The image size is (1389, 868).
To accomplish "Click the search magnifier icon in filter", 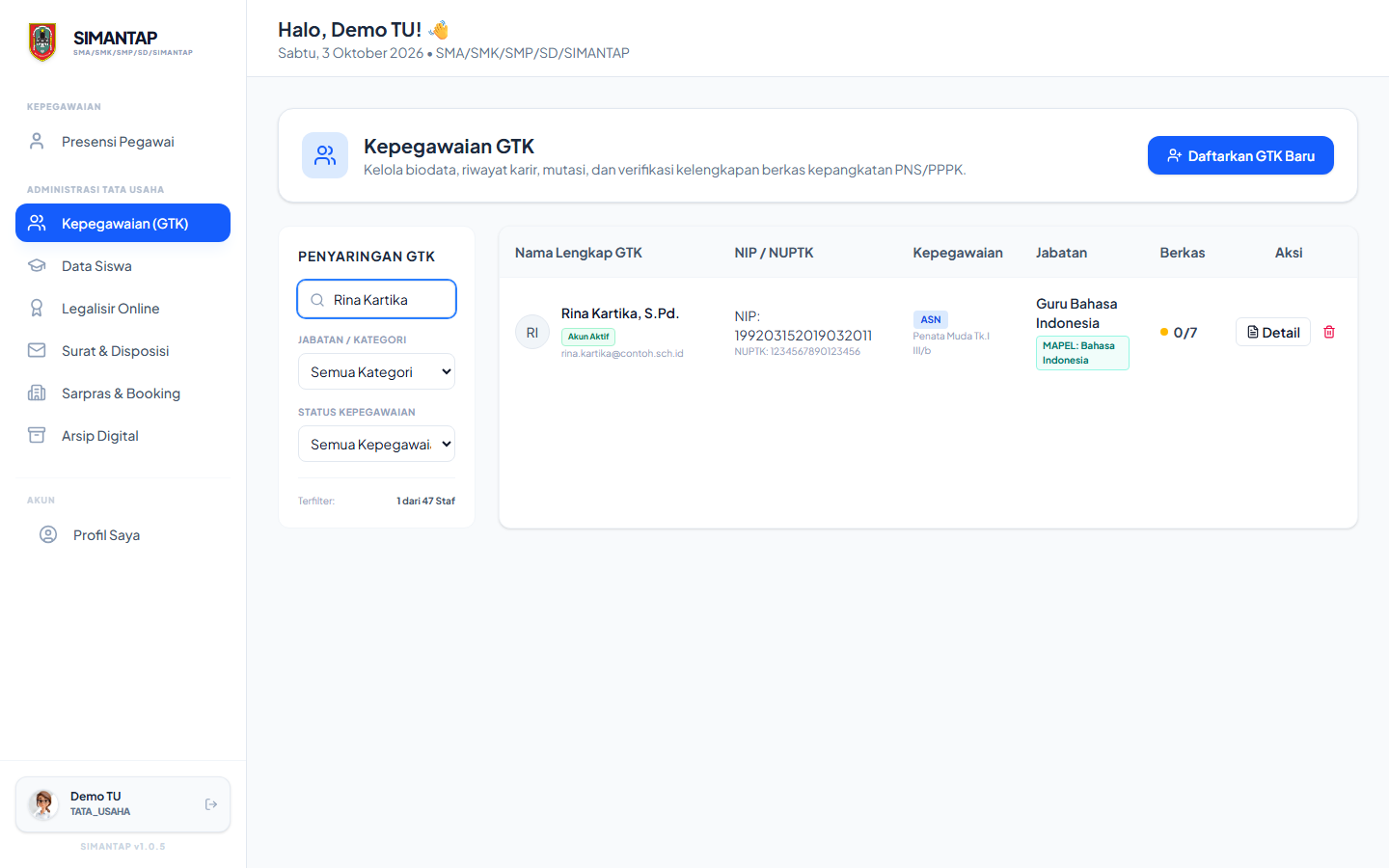I will click(317, 300).
